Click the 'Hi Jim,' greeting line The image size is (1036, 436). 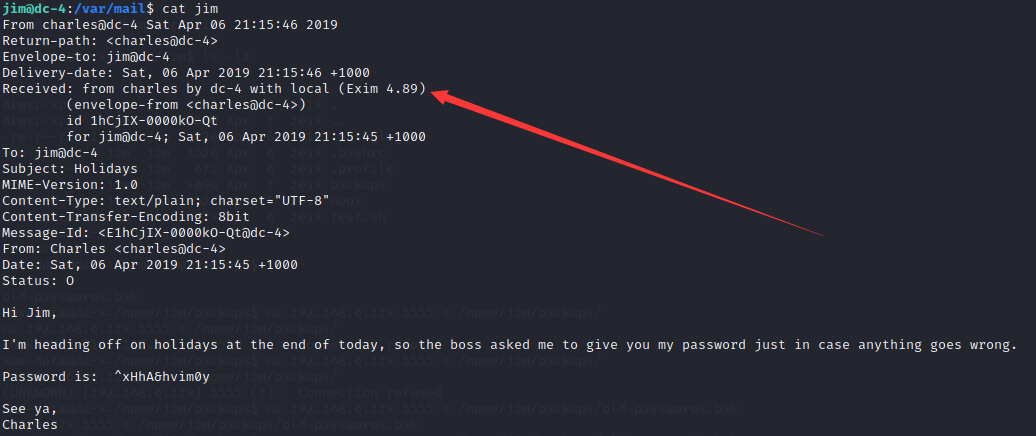click(30, 312)
